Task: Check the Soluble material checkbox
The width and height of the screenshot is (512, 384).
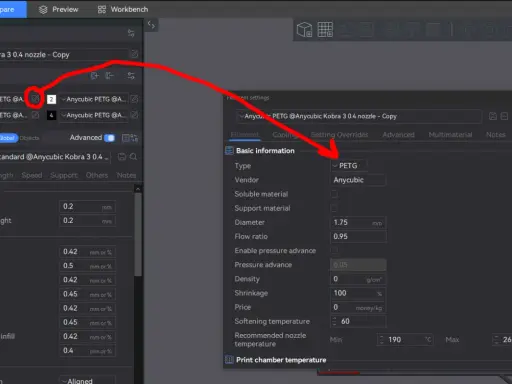Action: (x=334, y=194)
